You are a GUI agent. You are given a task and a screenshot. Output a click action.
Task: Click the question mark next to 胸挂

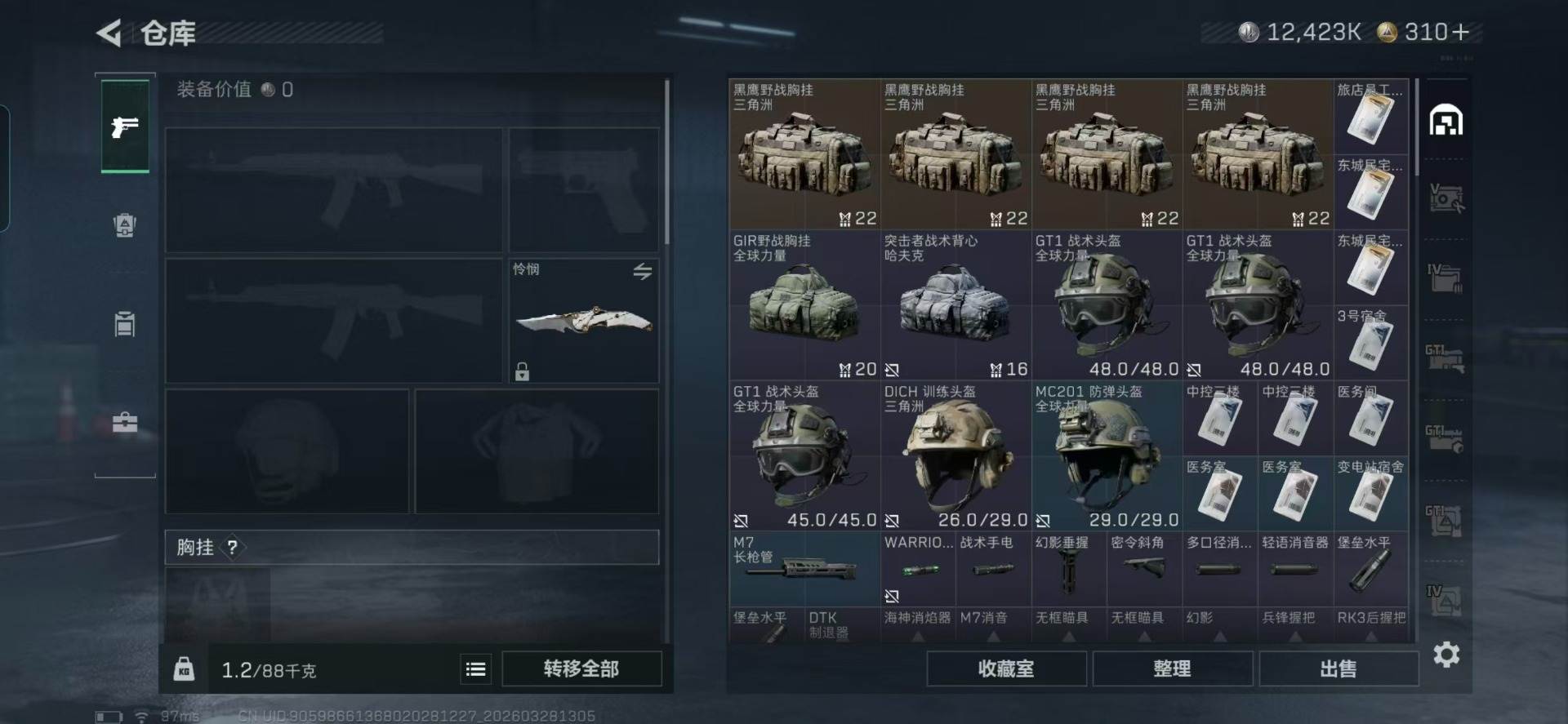232,548
